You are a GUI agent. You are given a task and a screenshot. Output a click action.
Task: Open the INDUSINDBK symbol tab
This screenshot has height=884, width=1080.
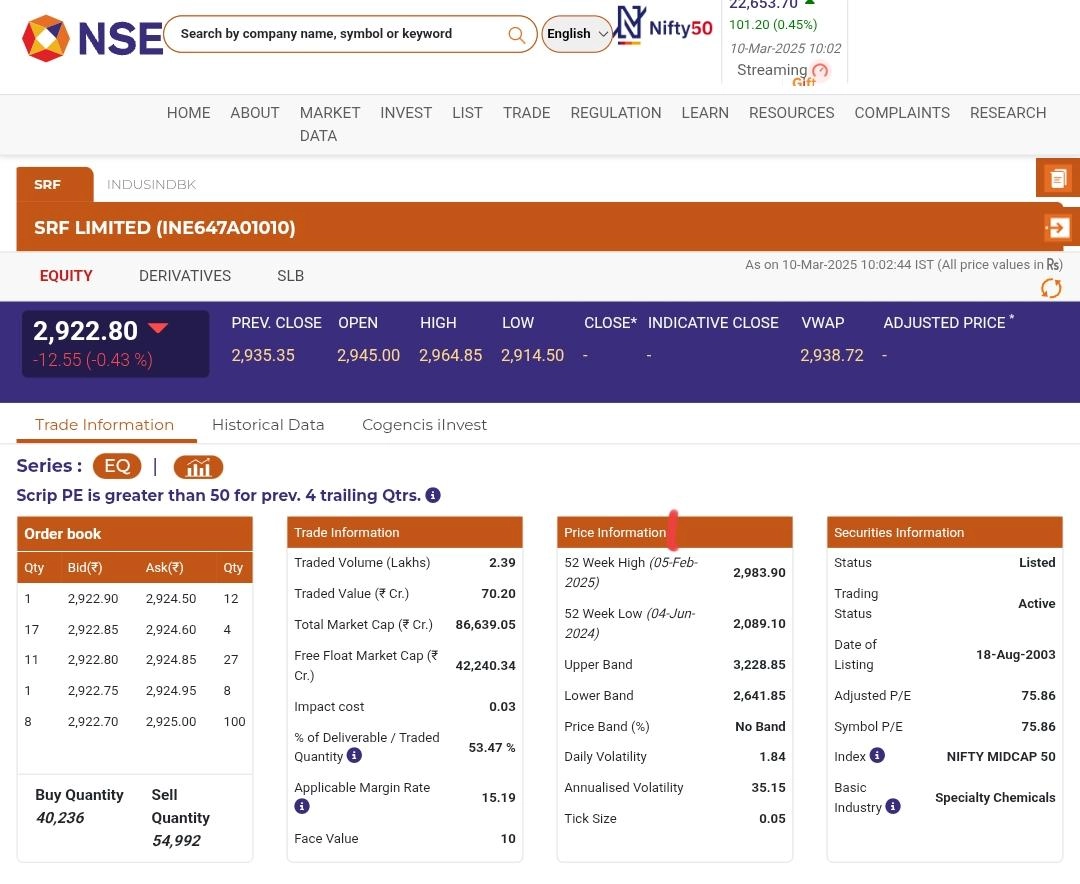151,184
